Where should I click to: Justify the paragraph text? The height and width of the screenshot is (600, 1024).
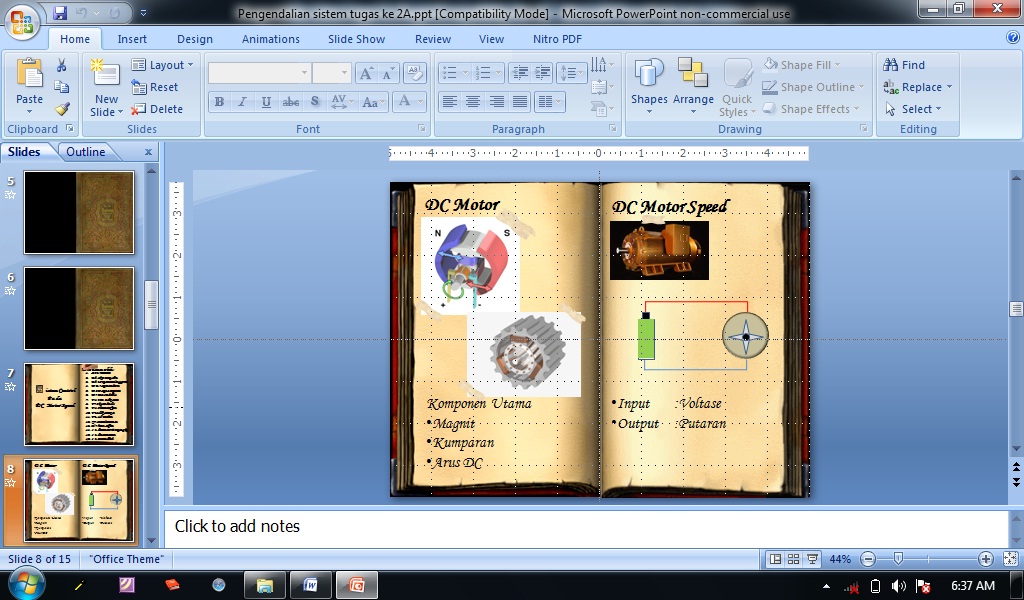click(520, 101)
